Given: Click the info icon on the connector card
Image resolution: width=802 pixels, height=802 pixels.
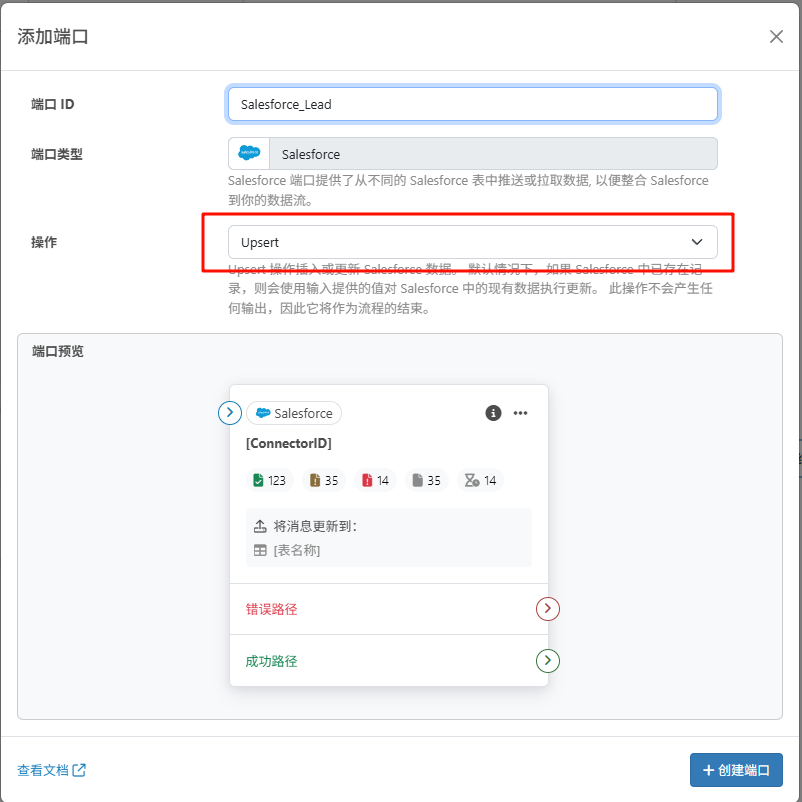Looking at the screenshot, I should pyautogui.click(x=493, y=413).
